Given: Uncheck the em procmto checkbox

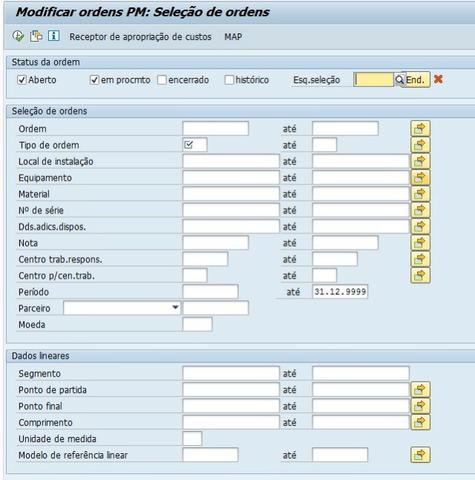Looking at the screenshot, I should tap(94, 80).
